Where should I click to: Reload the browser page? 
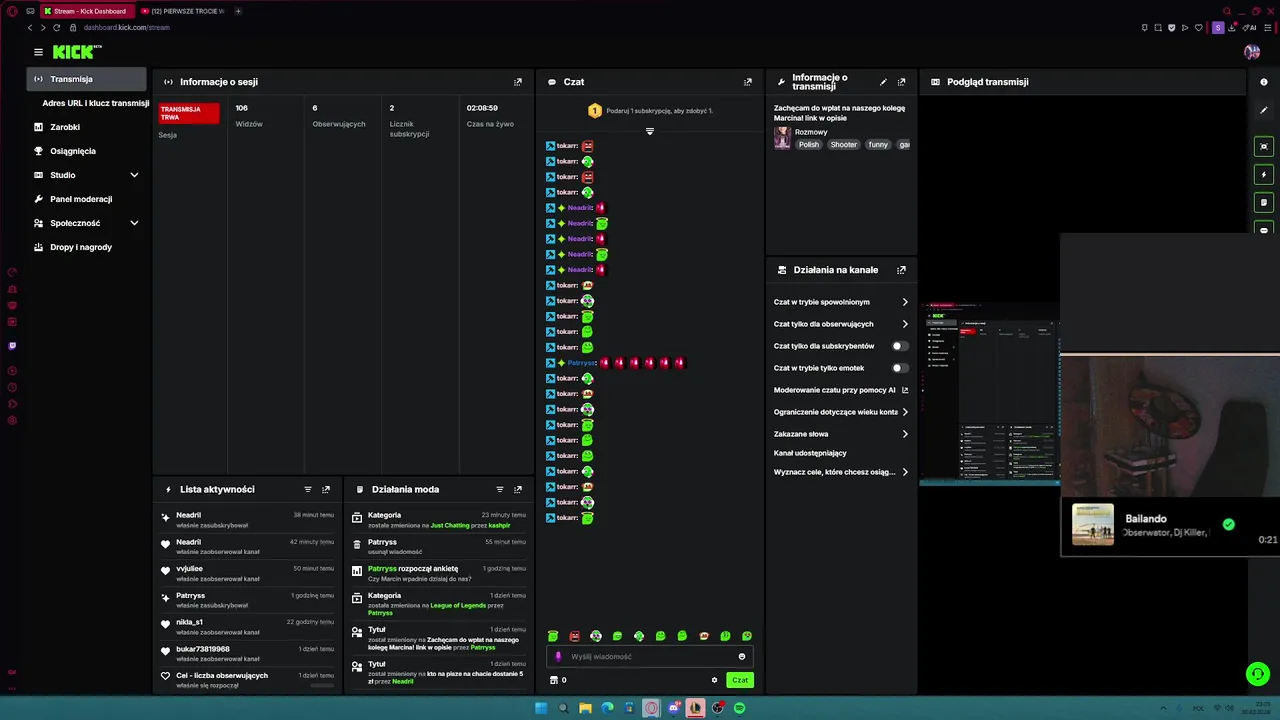(56, 28)
